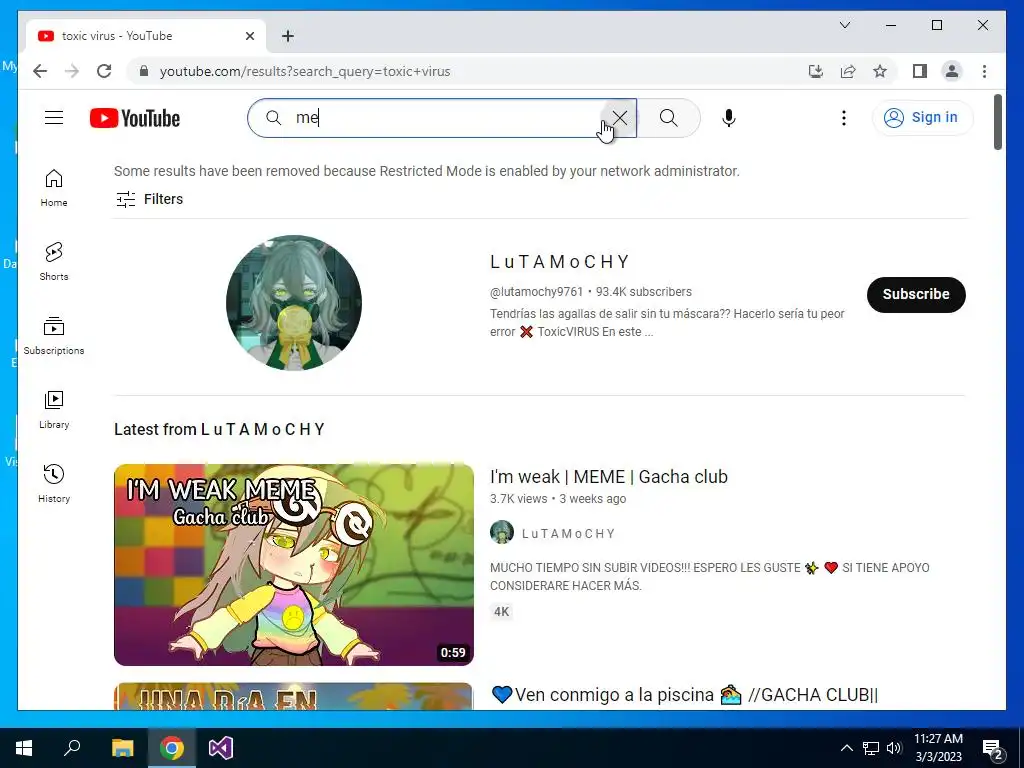Show hidden tray icons chevron
Image resolution: width=1024 pixels, height=768 pixels.
(846, 748)
